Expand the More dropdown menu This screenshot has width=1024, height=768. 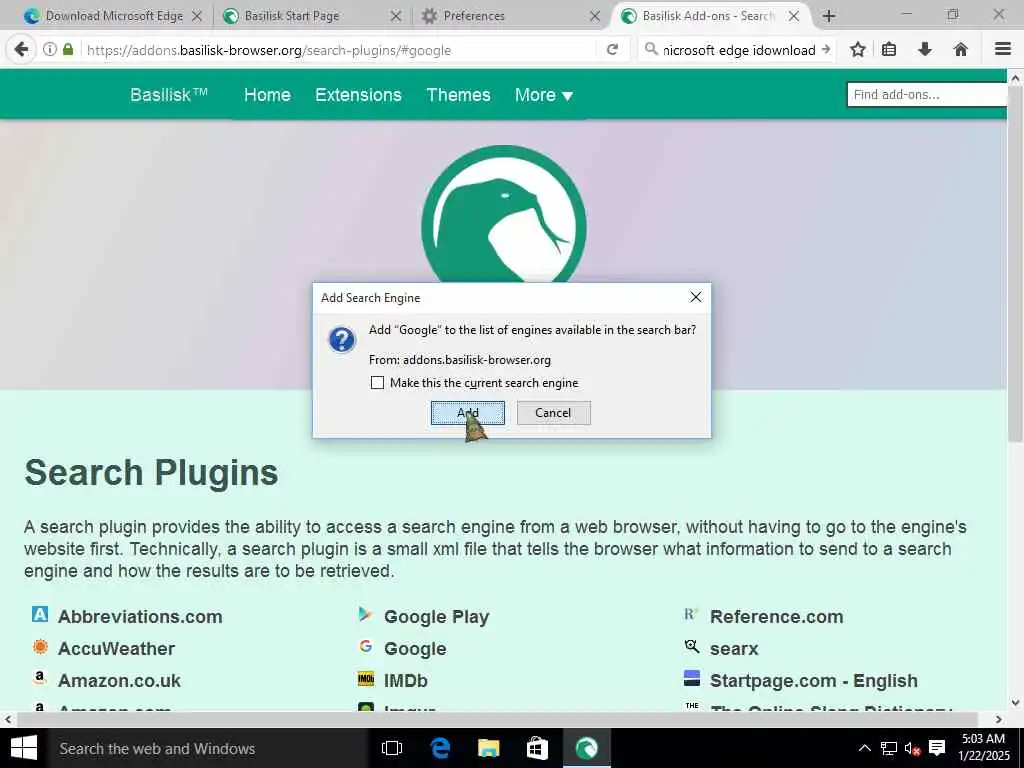(543, 95)
